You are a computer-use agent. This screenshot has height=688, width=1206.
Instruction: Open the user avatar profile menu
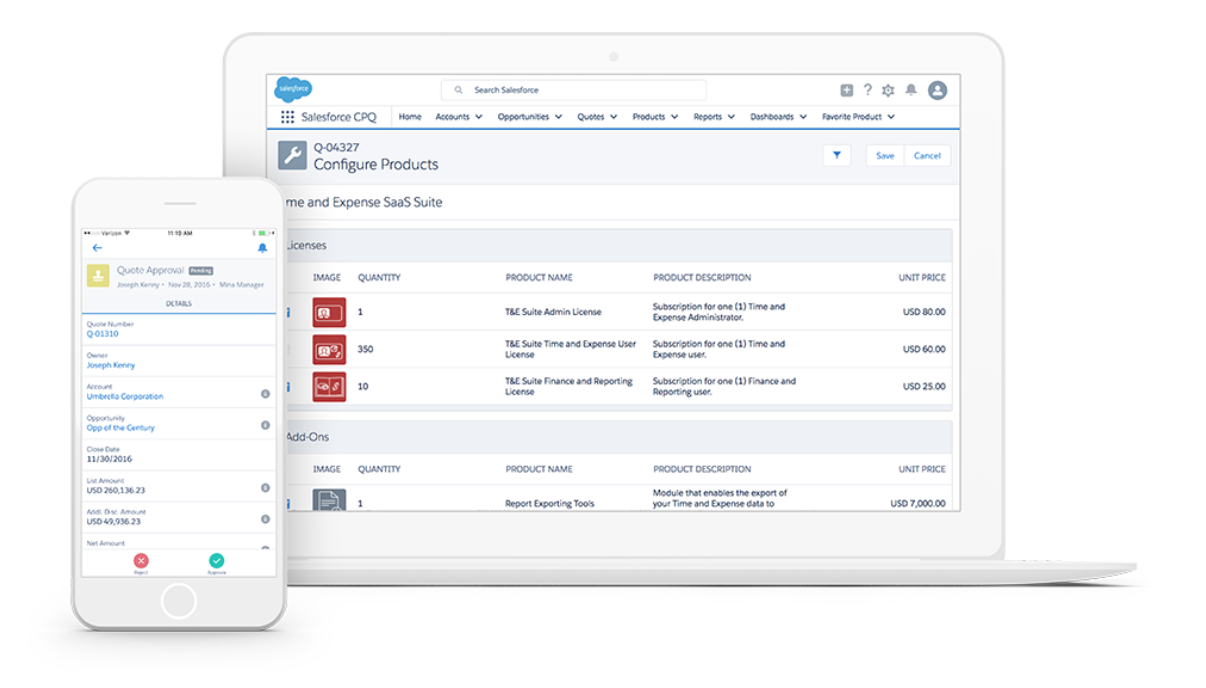(937, 90)
